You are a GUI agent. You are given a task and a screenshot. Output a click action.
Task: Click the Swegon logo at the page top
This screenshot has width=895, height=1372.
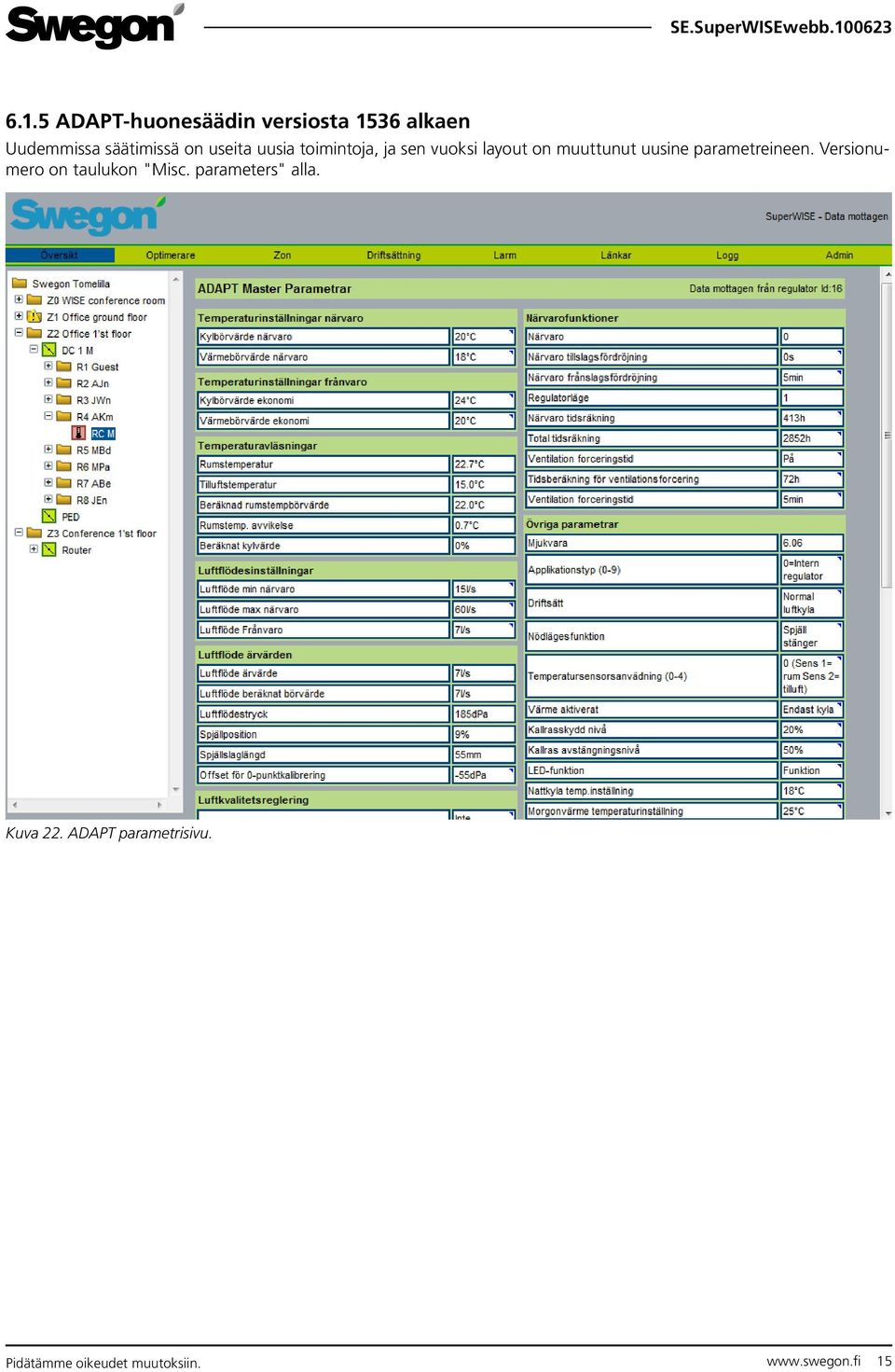94,26
